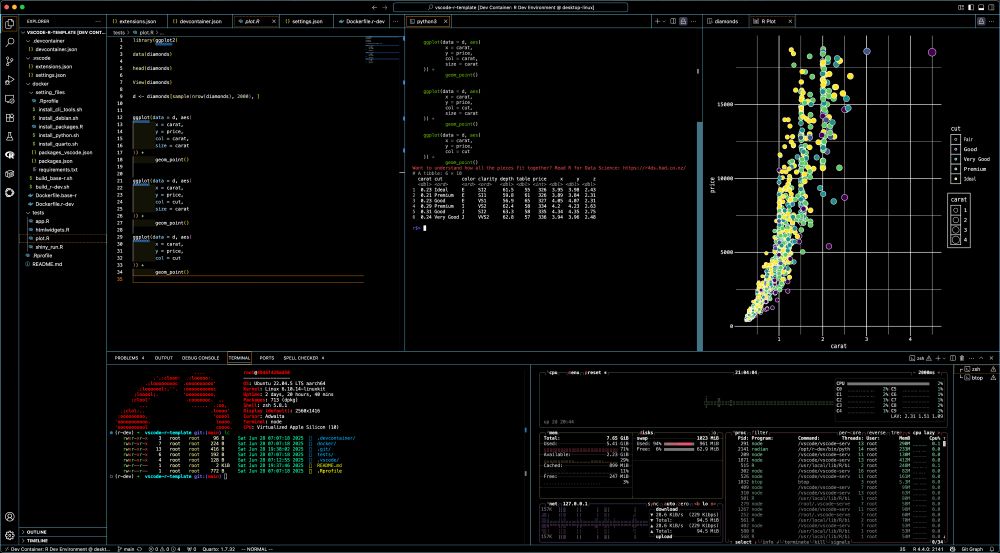Image resolution: width=1000 pixels, height=553 pixels.
Task: Expand the Outline section
Action: pyautogui.click(x=64, y=531)
